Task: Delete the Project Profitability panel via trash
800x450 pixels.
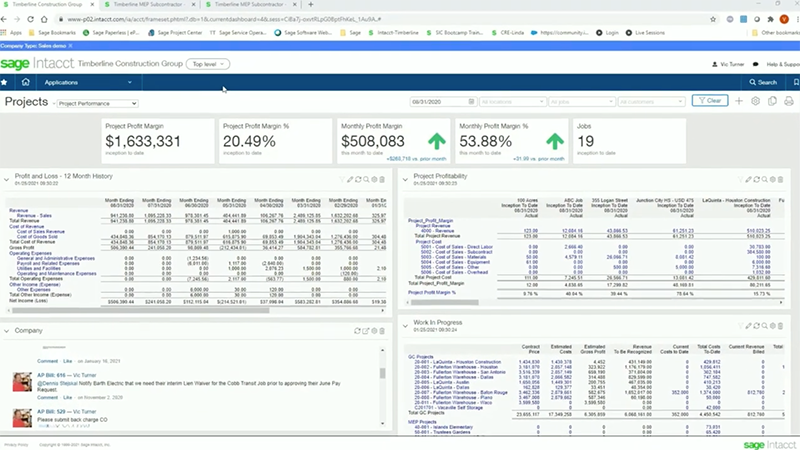Action: coord(780,180)
